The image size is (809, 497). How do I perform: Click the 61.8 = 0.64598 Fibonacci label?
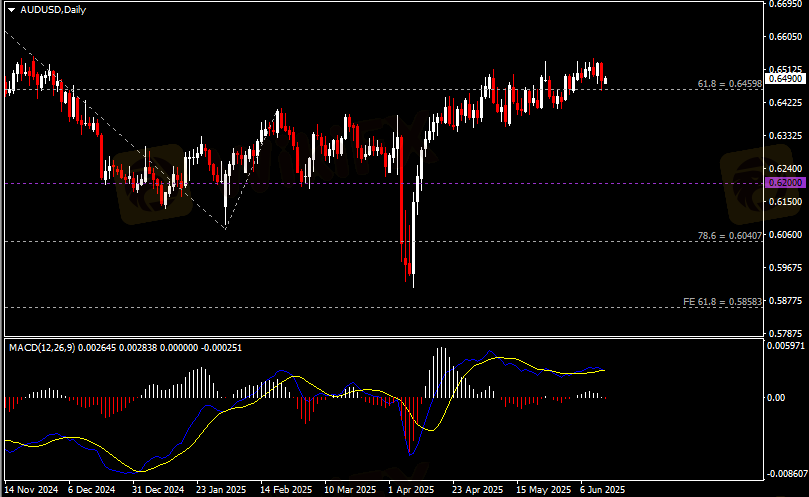pyautogui.click(x=729, y=84)
